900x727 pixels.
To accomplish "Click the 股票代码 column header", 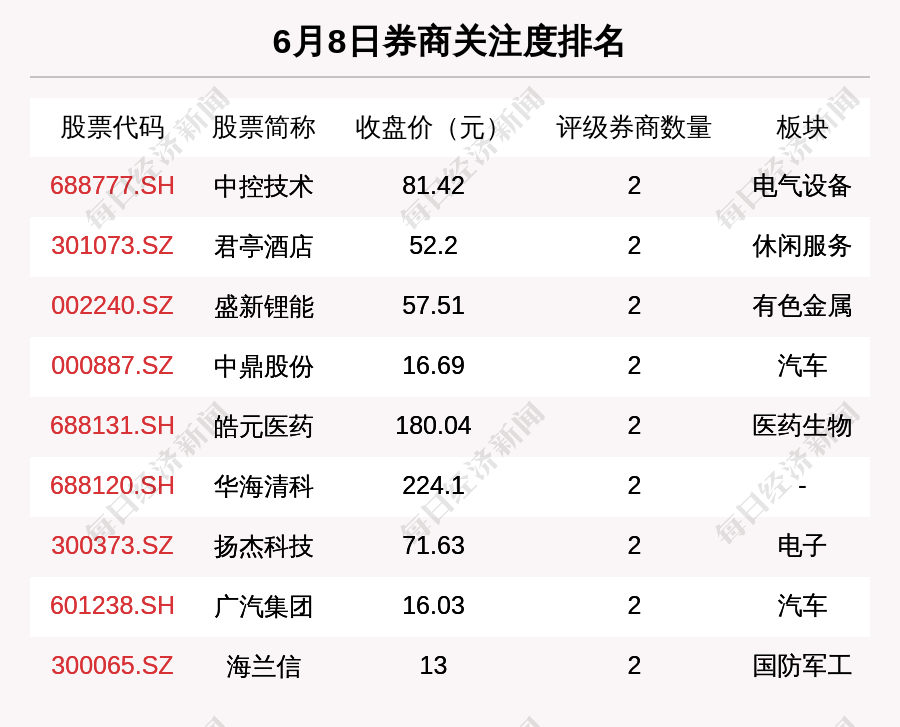I will tap(112, 128).
